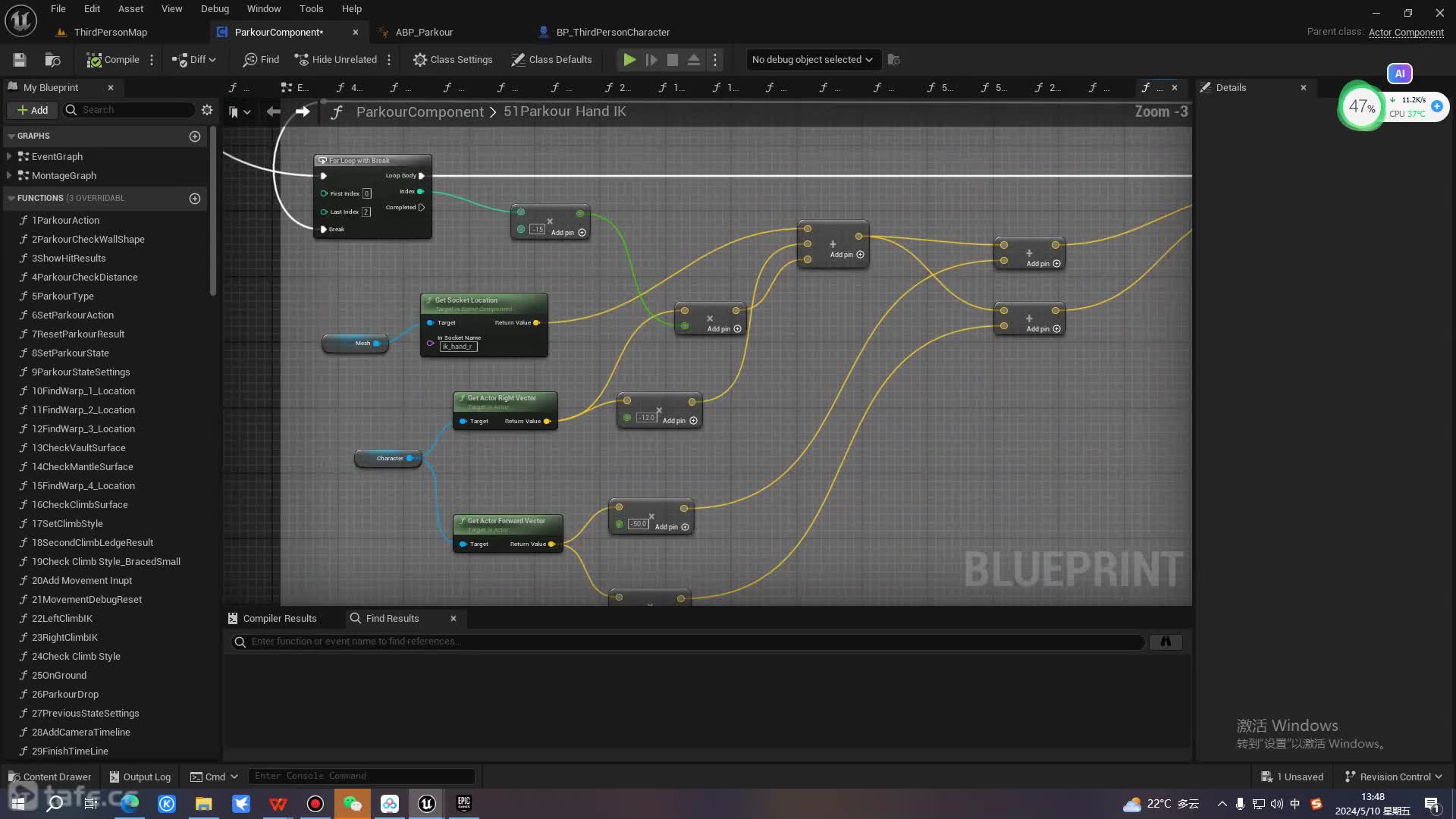The image size is (1456, 819).
Task: Select 13CheckVaultSurface function
Action: [79, 447]
